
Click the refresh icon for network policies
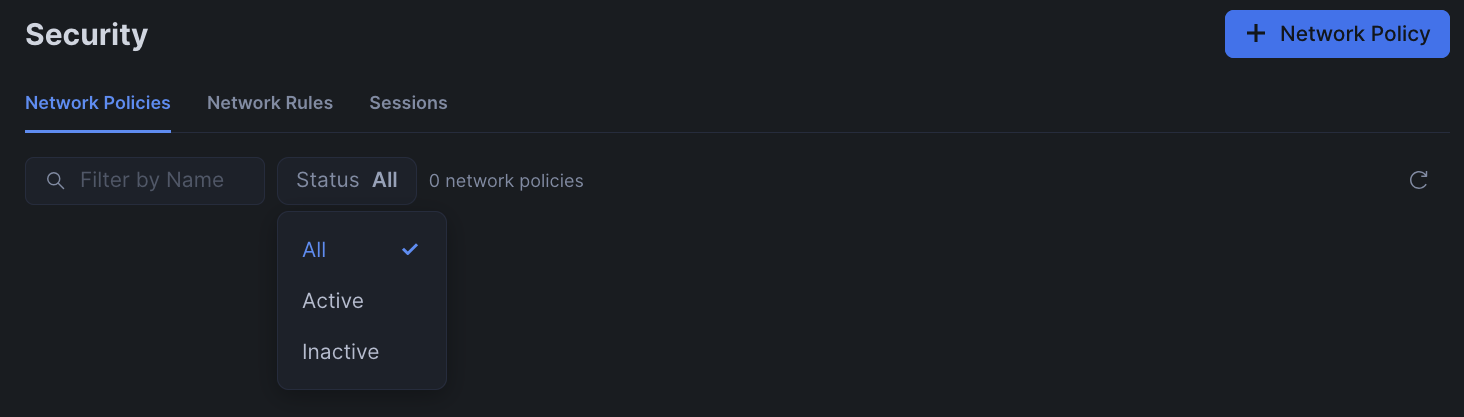[x=1418, y=180]
